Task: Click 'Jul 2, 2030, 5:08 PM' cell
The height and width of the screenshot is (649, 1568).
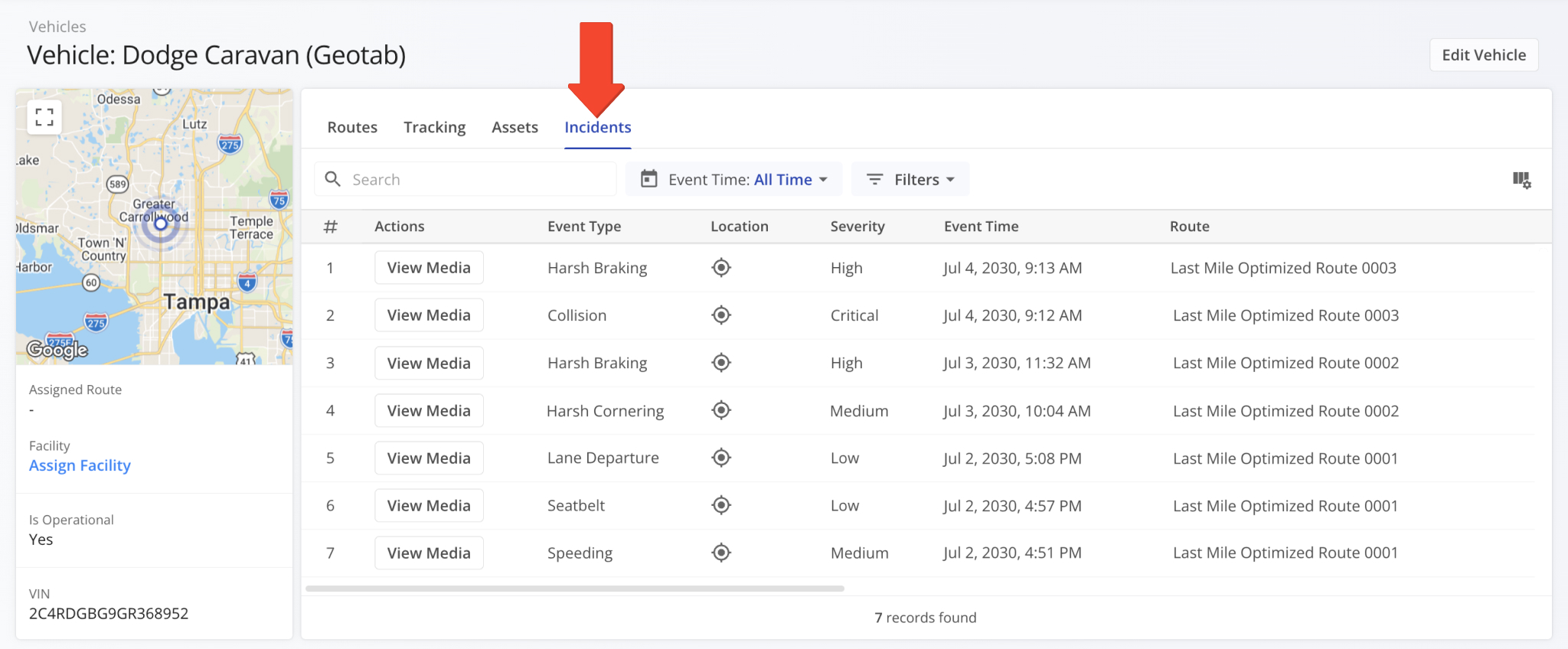Action: coord(1012,458)
